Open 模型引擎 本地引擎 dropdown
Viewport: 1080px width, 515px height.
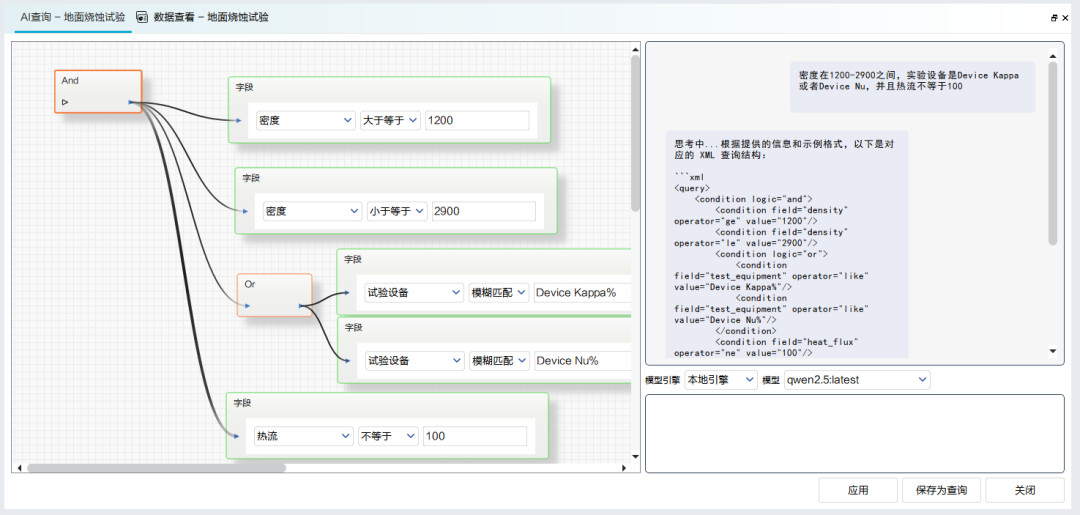coord(720,380)
